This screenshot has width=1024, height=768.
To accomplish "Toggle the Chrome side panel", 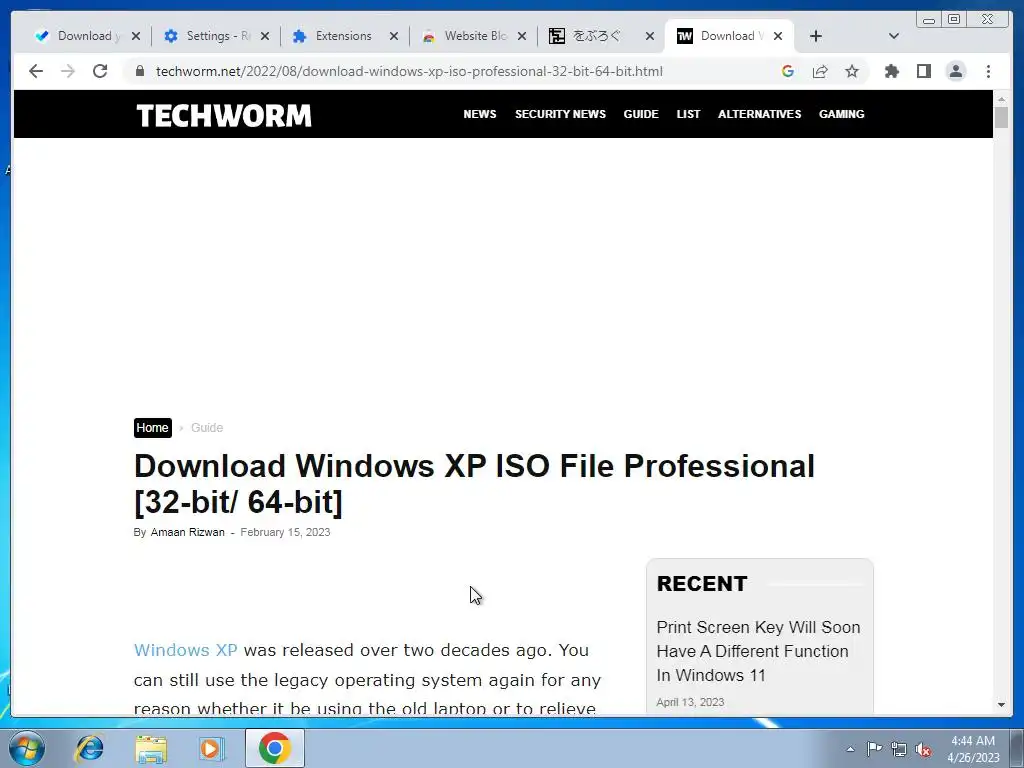I will (x=923, y=71).
